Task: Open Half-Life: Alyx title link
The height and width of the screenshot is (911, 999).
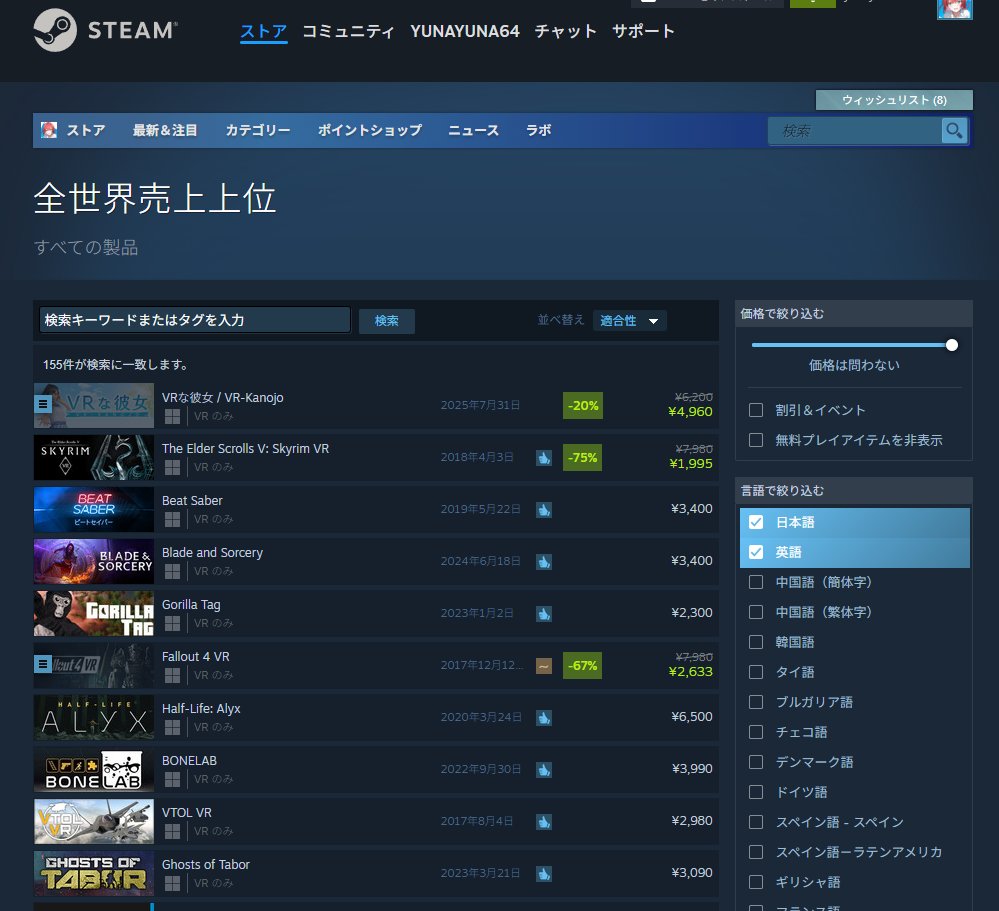Action: pos(201,709)
